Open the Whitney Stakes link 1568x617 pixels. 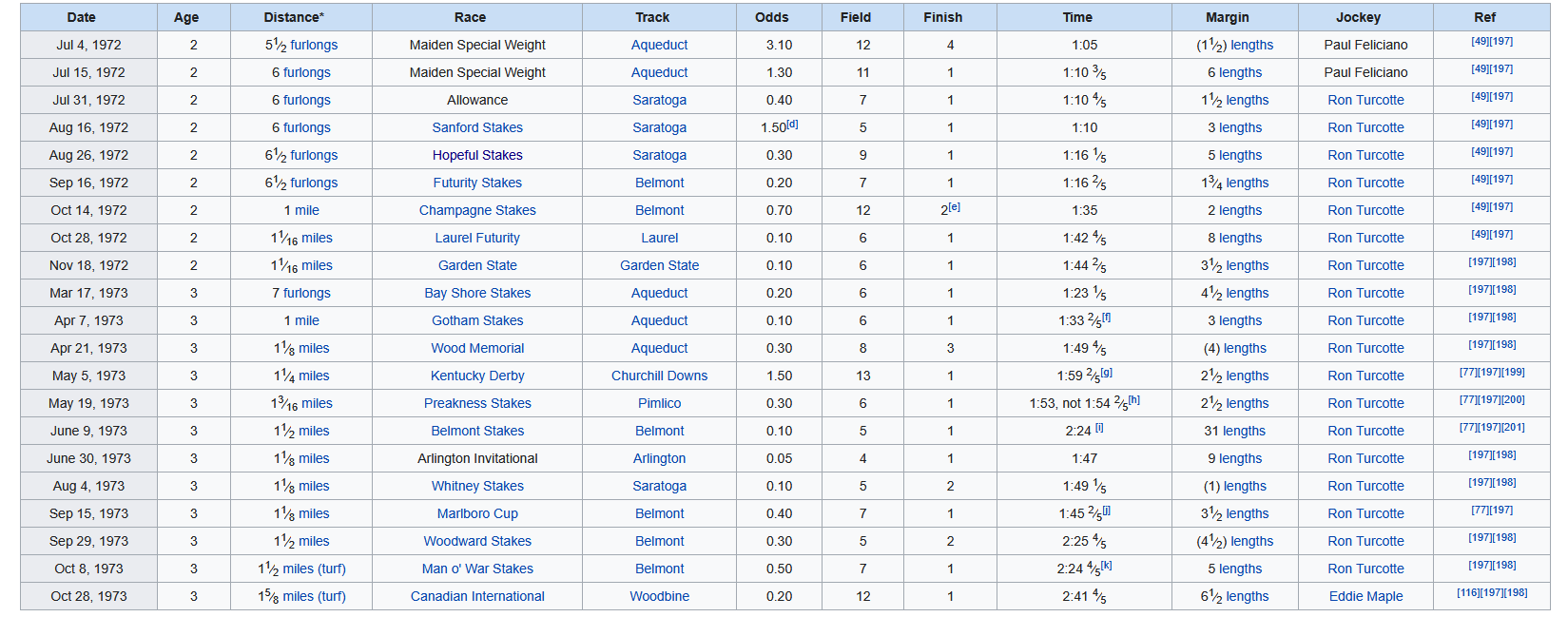tap(477, 486)
